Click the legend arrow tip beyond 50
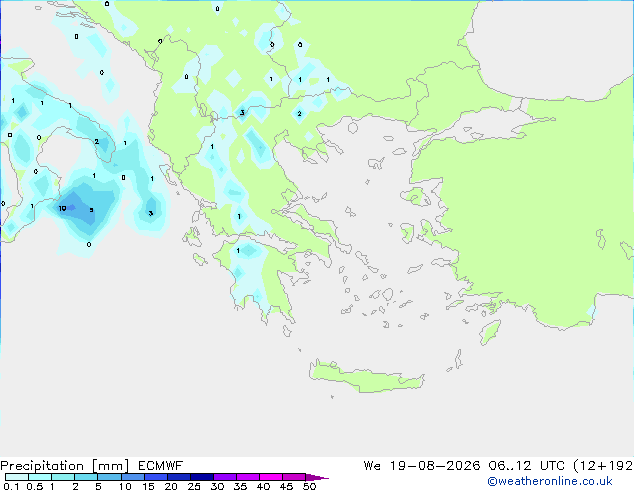 (x=317, y=477)
